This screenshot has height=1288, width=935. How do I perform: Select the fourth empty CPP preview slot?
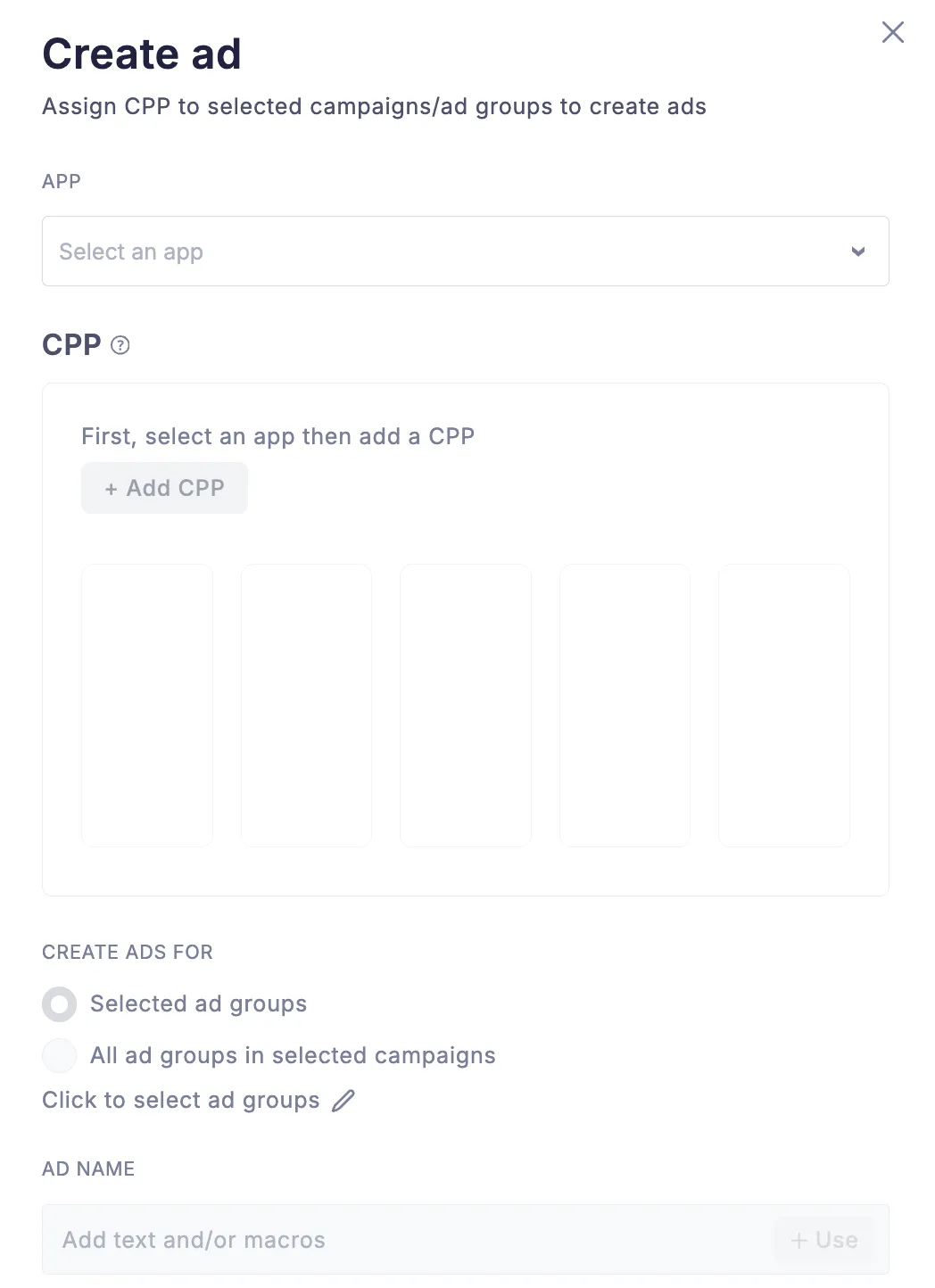(625, 705)
